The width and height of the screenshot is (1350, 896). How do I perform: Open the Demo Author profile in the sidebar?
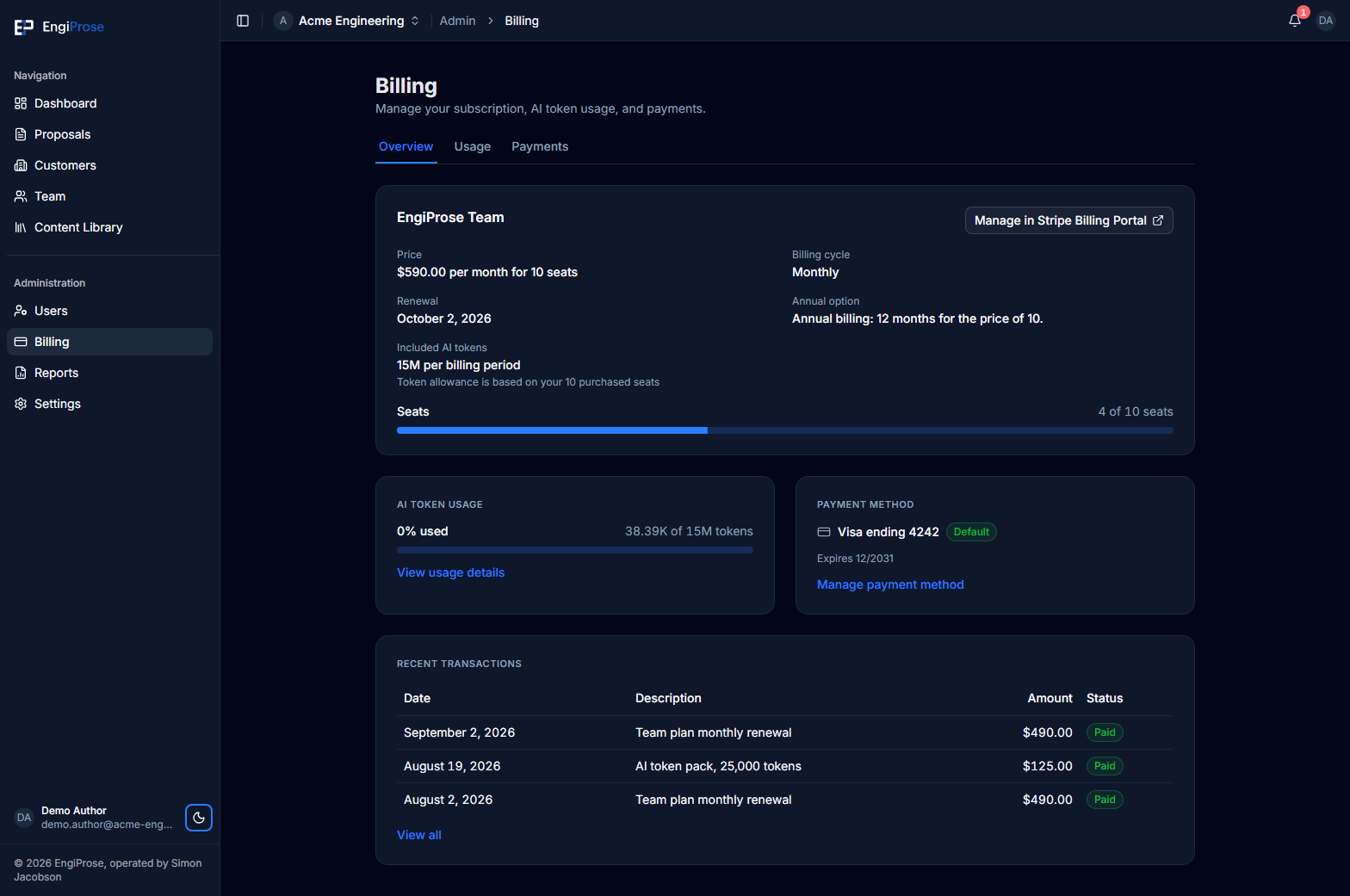(x=95, y=818)
